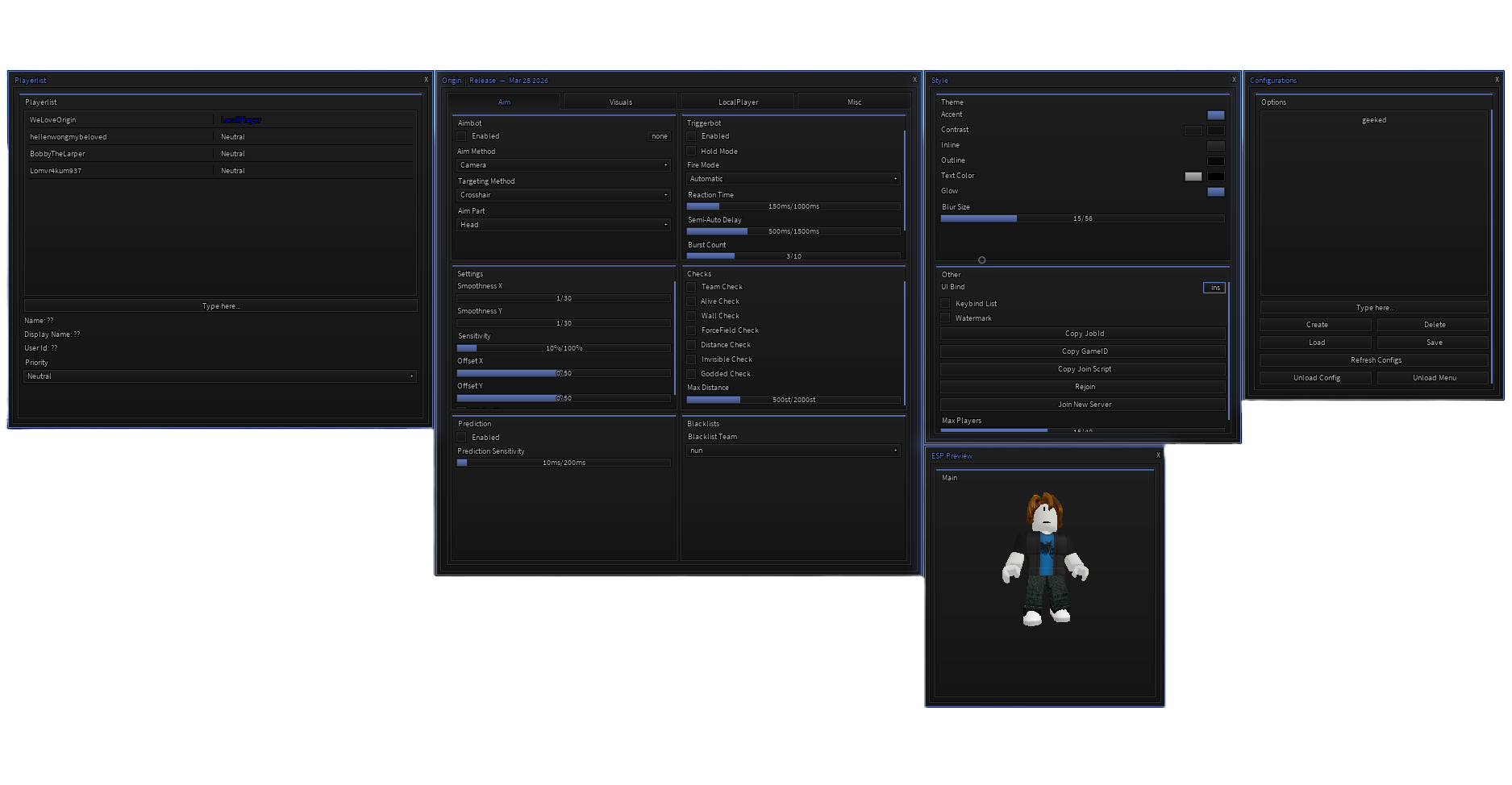Image resolution: width=1512 pixels, height=785 pixels.
Task: Toggle Keybind List checkbox
Action: (x=945, y=304)
